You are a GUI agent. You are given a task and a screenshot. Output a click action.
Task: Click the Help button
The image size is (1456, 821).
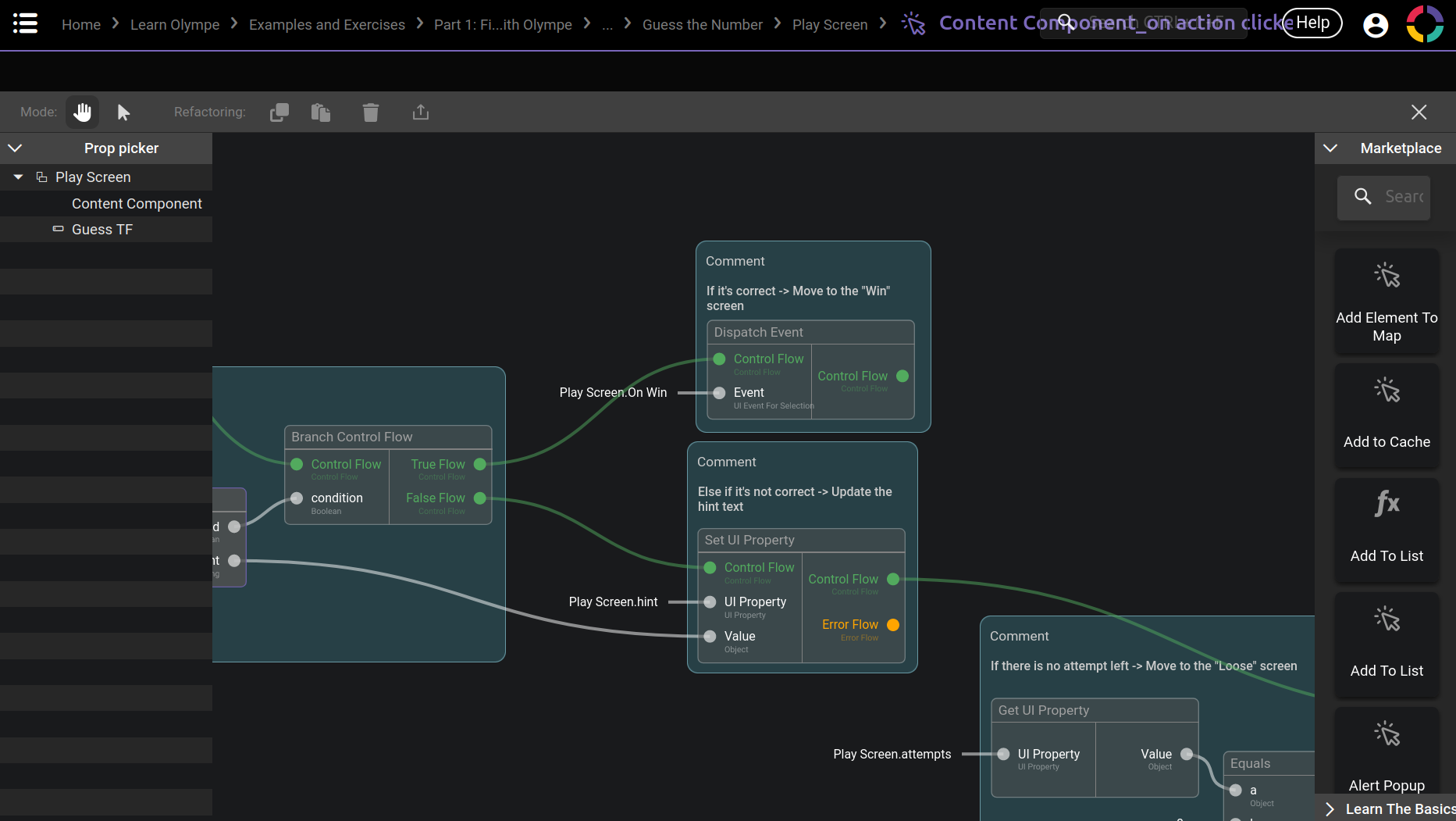[x=1312, y=23]
